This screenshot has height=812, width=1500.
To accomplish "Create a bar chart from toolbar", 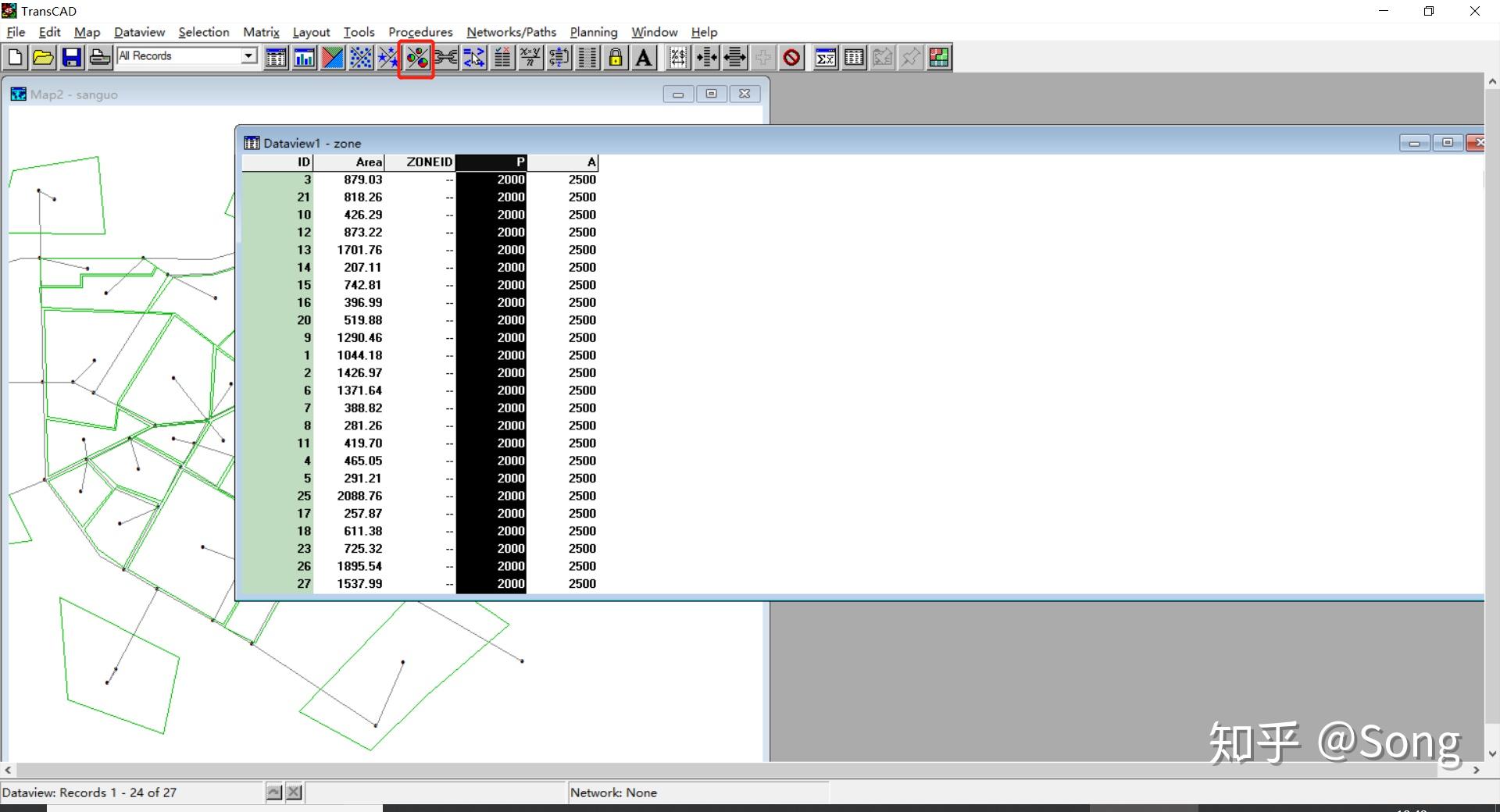I will point(304,57).
